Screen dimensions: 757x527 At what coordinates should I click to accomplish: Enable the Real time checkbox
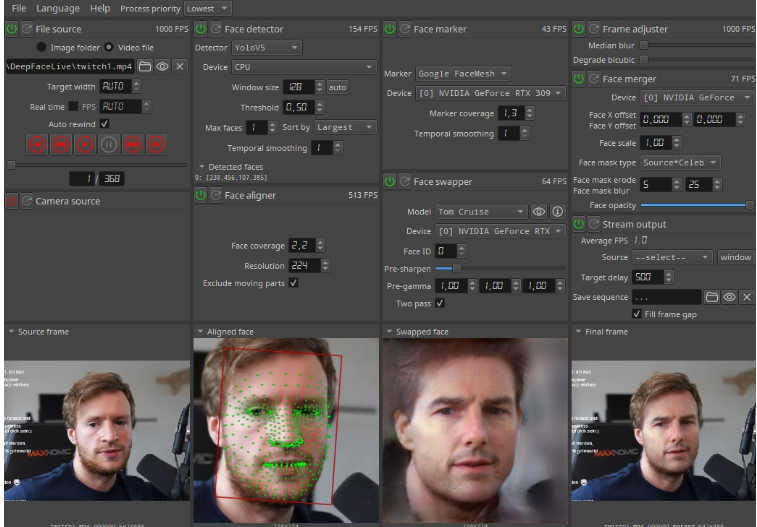(72, 106)
